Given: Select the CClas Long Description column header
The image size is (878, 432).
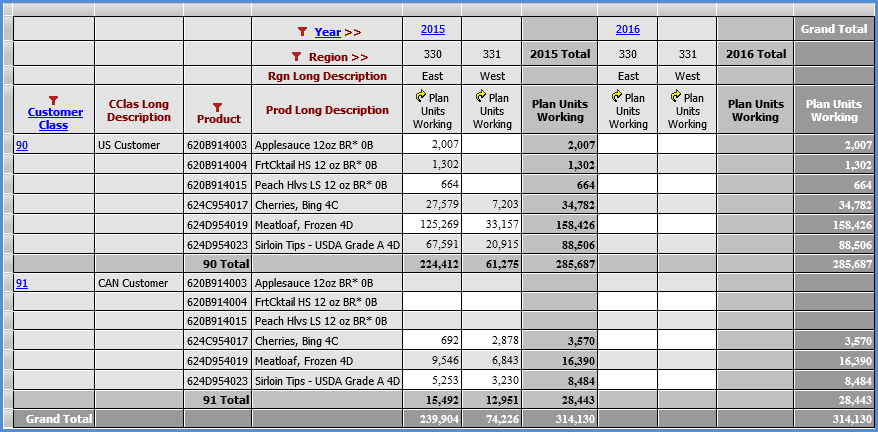Looking at the screenshot, I should coord(139,110).
